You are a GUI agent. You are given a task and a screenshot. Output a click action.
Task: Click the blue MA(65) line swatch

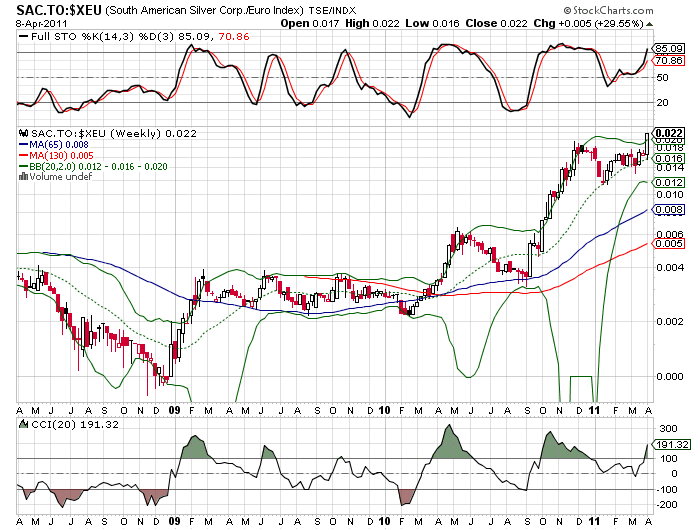24,145
